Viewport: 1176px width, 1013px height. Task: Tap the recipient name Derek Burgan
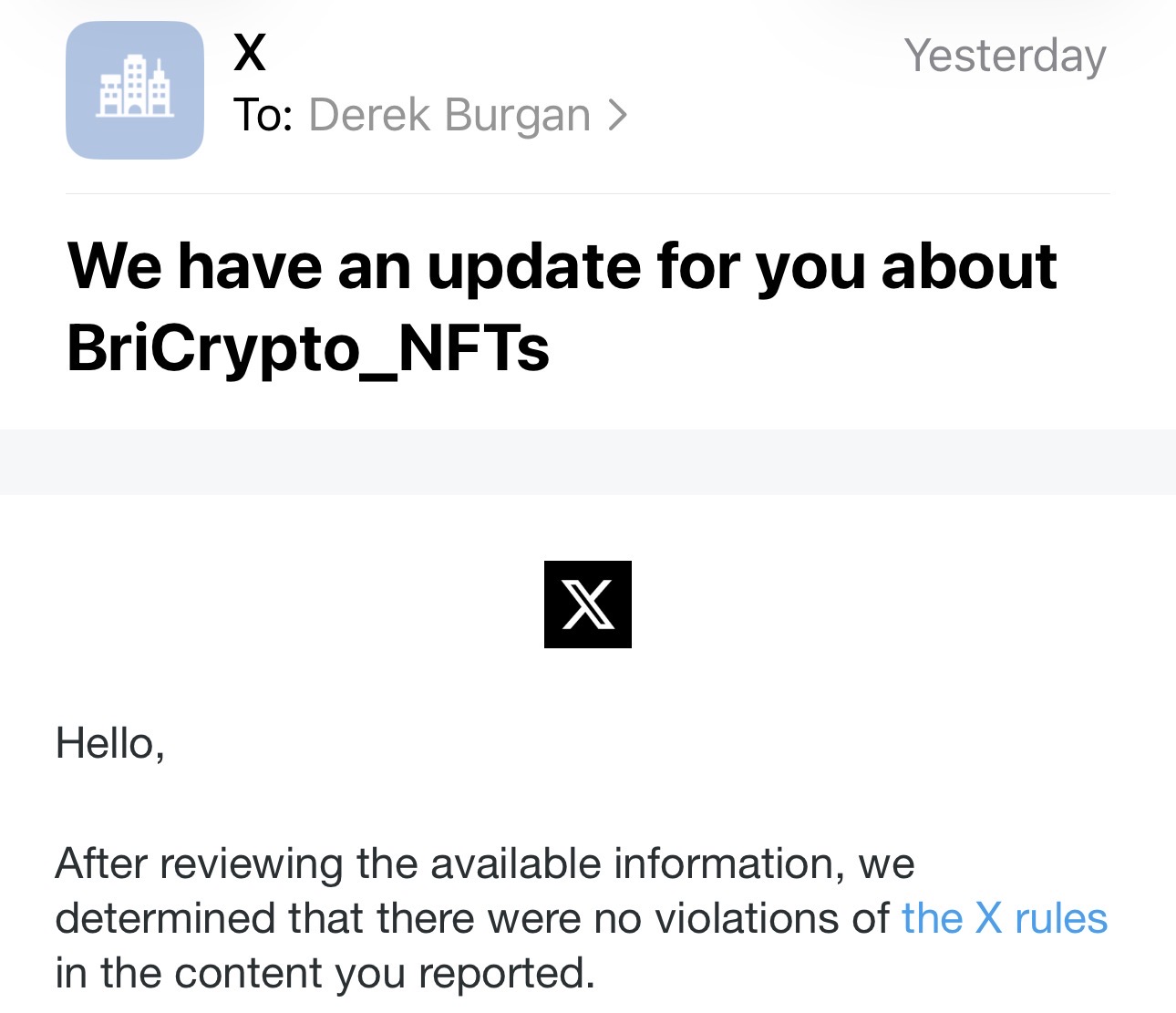(x=449, y=115)
